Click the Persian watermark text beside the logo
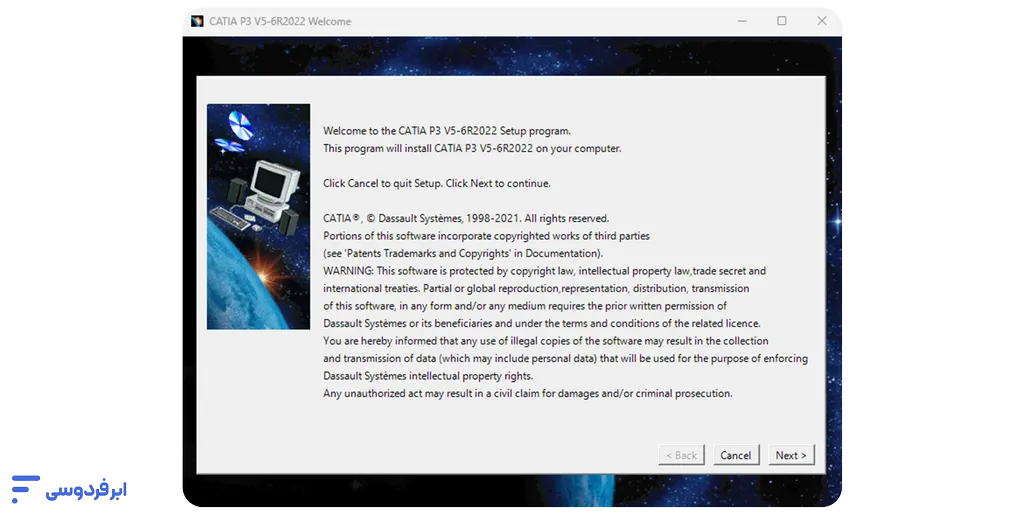The image size is (1024, 515). 86,490
